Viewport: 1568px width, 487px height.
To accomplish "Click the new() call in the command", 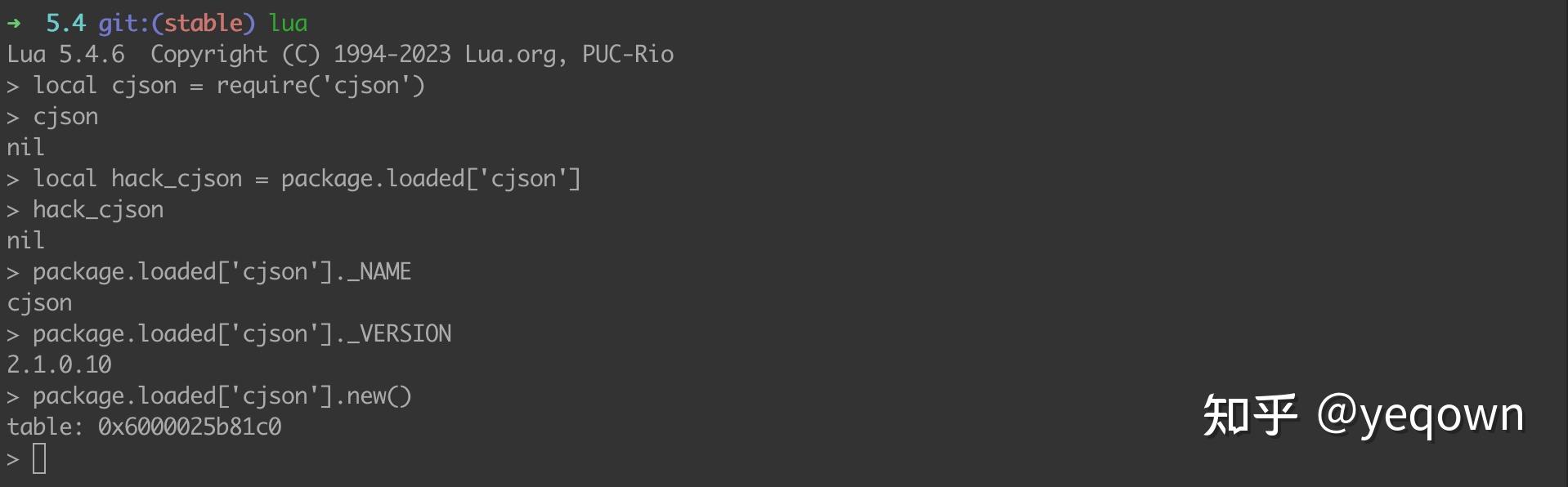I will click(x=379, y=396).
